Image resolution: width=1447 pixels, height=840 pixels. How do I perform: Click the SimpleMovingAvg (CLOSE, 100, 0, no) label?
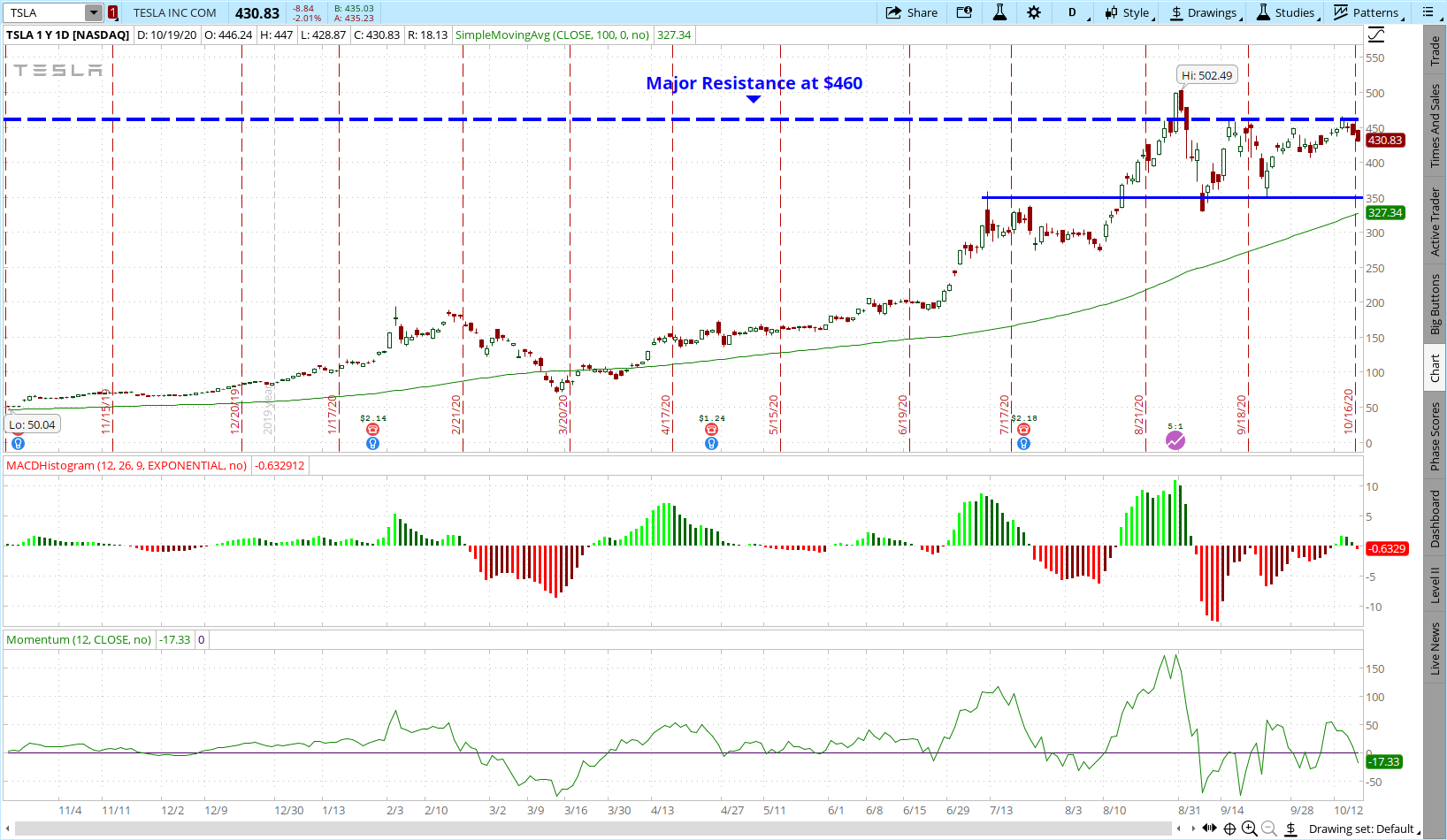point(552,34)
